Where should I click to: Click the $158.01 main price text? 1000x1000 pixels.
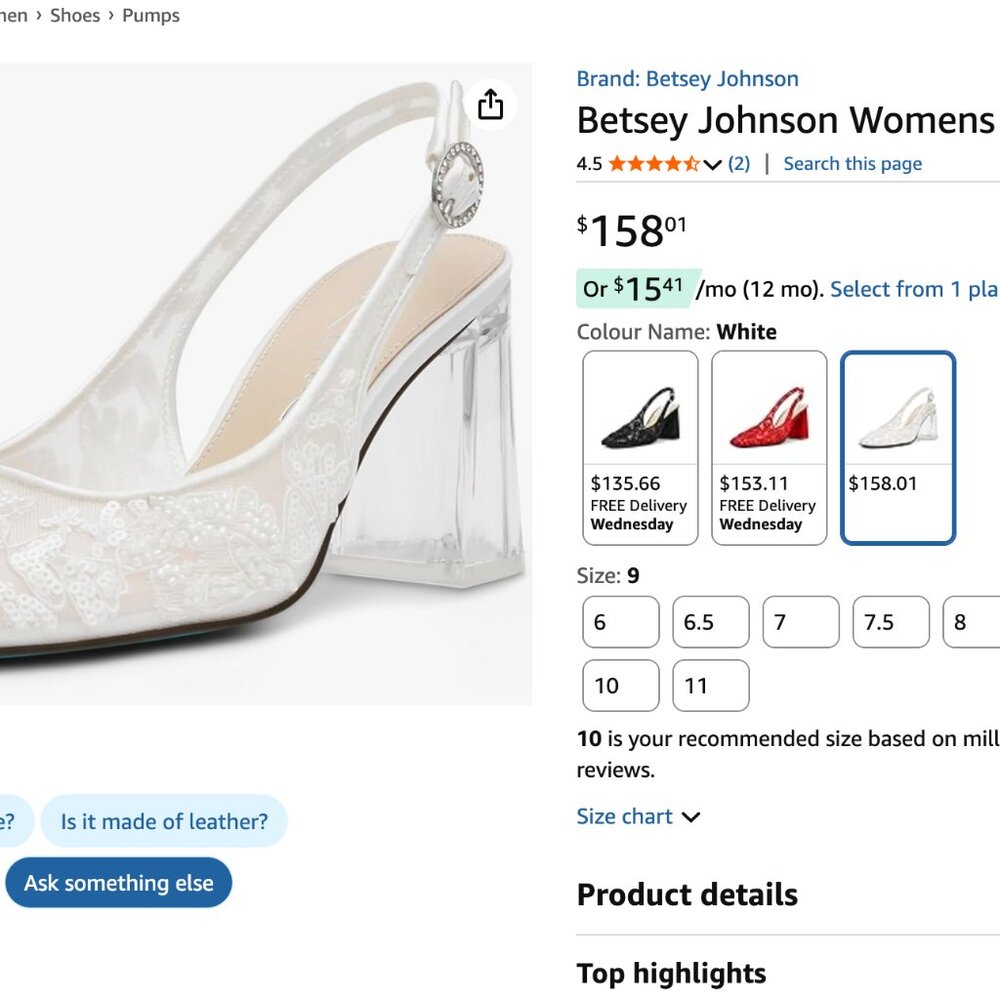(x=631, y=230)
